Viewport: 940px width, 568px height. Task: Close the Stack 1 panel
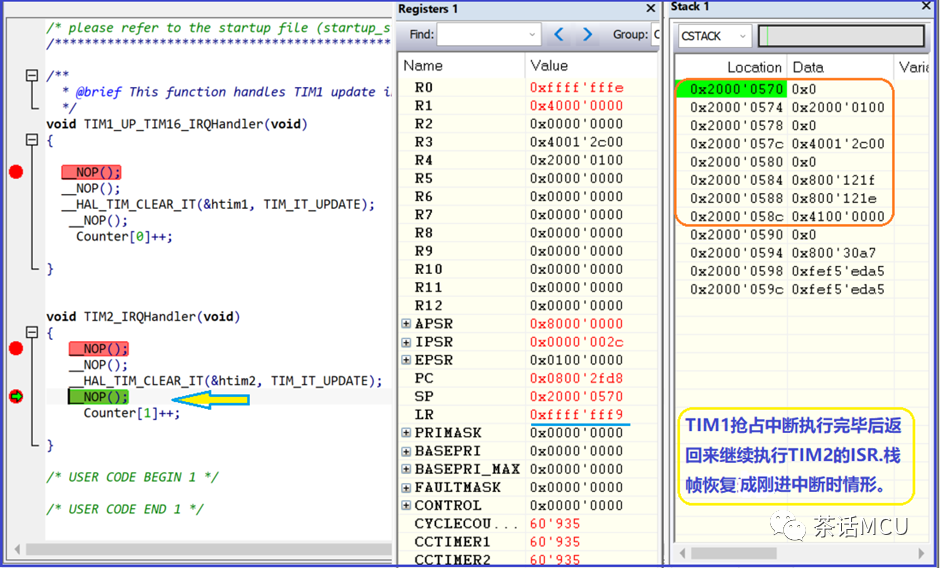click(x=926, y=6)
